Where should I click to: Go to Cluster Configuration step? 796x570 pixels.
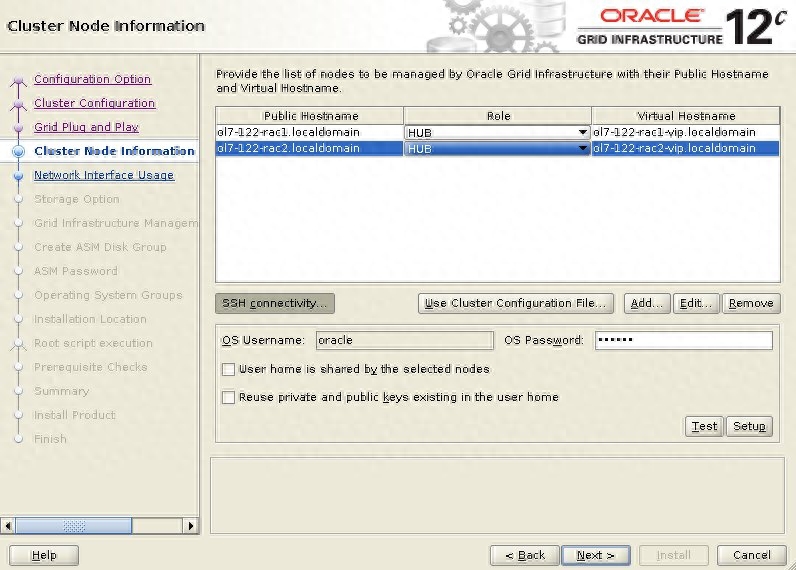(94, 103)
